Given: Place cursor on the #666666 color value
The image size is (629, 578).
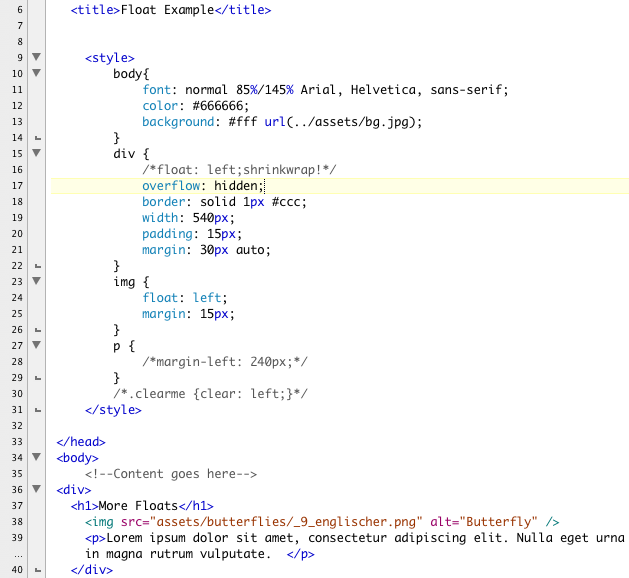Looking at the screenshot, I should [220, 106].
